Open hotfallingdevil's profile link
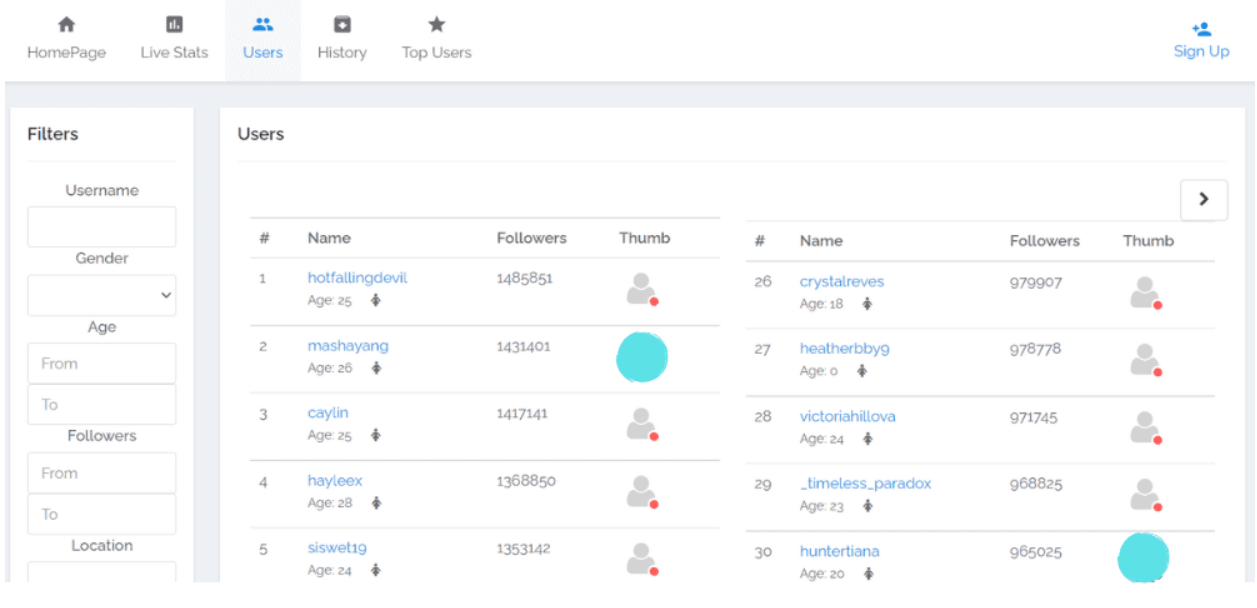 click(357, 278)
